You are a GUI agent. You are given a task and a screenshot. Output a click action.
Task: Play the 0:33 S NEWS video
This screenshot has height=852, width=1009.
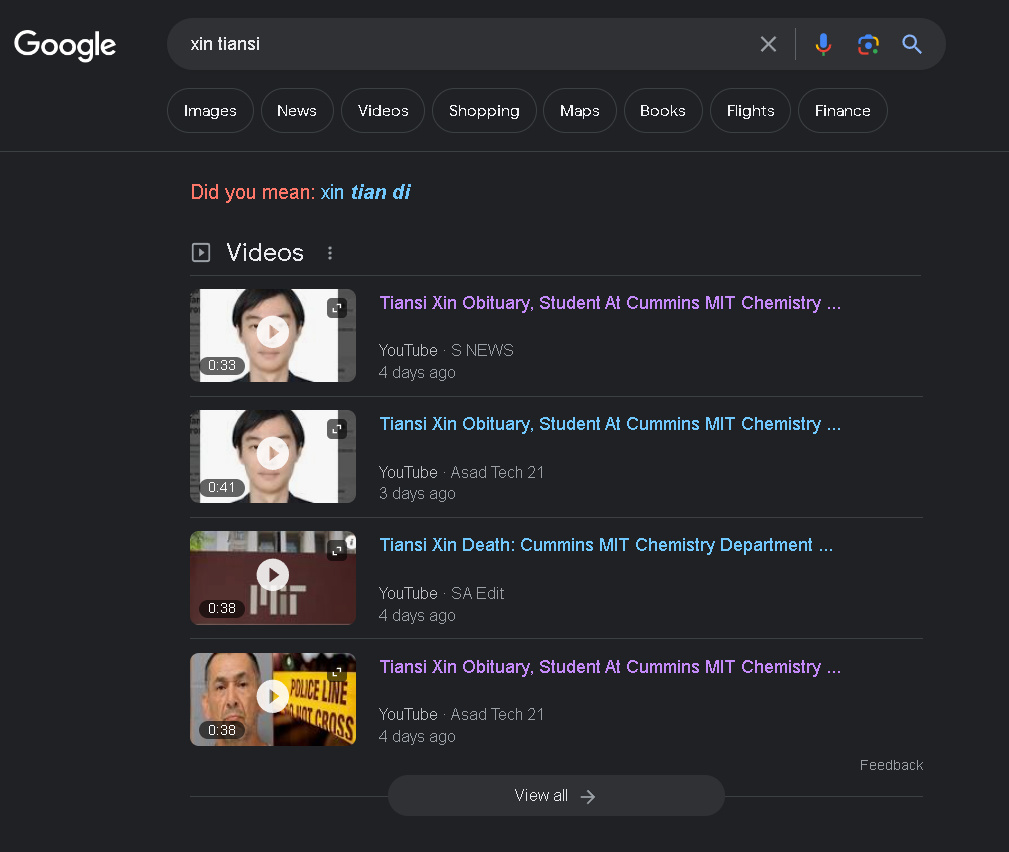coord(273,332)
